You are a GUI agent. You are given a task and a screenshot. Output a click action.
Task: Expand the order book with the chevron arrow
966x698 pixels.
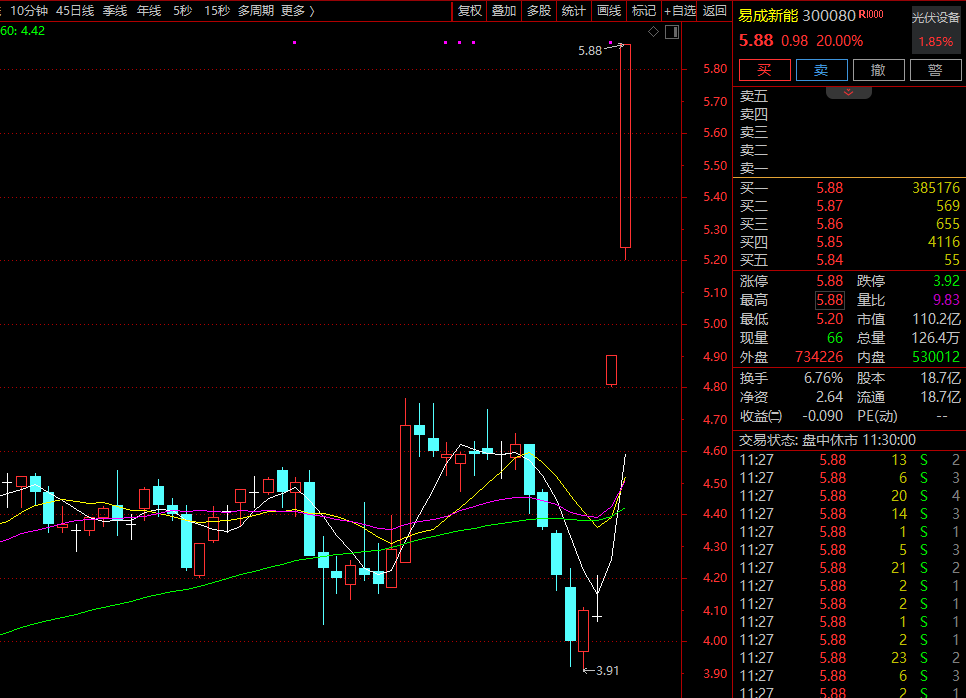848,92
